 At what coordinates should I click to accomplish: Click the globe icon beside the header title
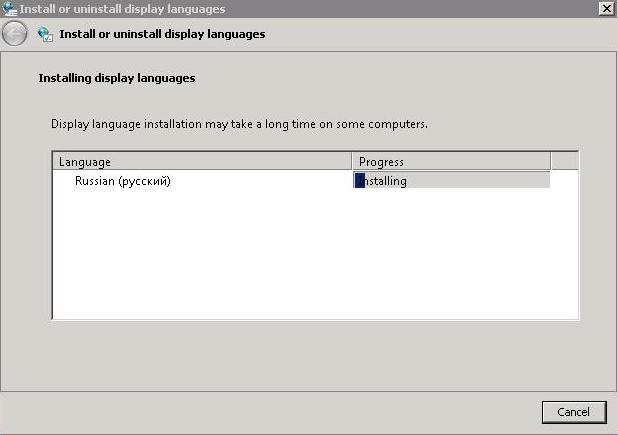tap(45, 34)
